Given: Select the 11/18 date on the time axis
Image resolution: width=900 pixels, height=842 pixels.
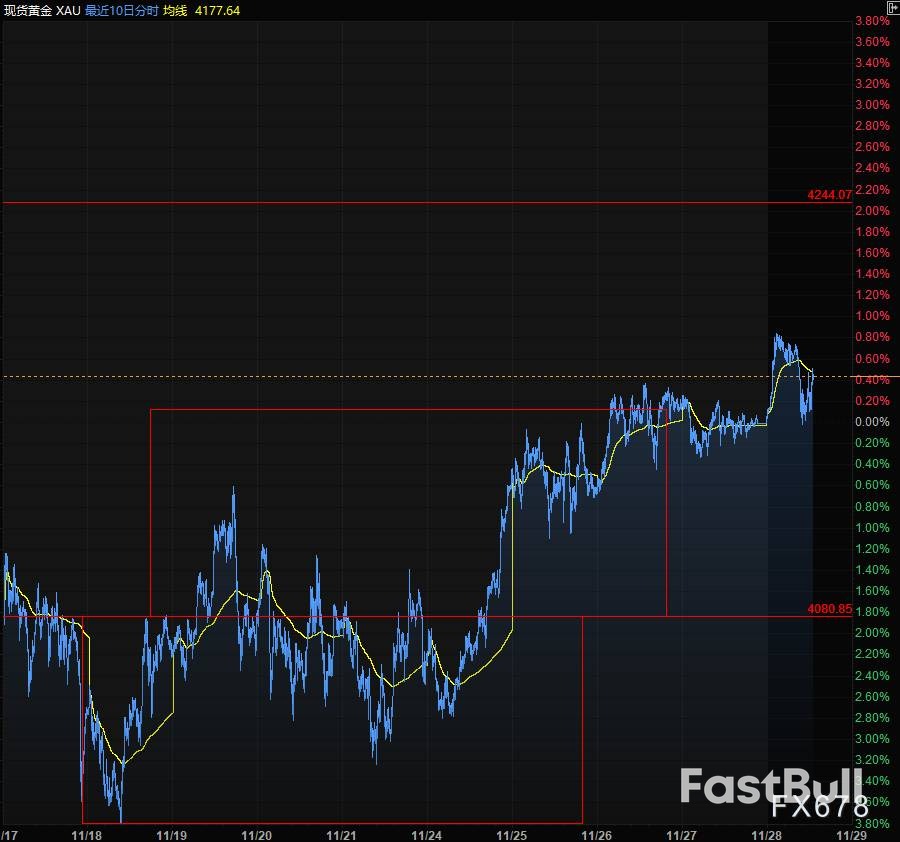Looking at the screenshot, I should [87, 834].
